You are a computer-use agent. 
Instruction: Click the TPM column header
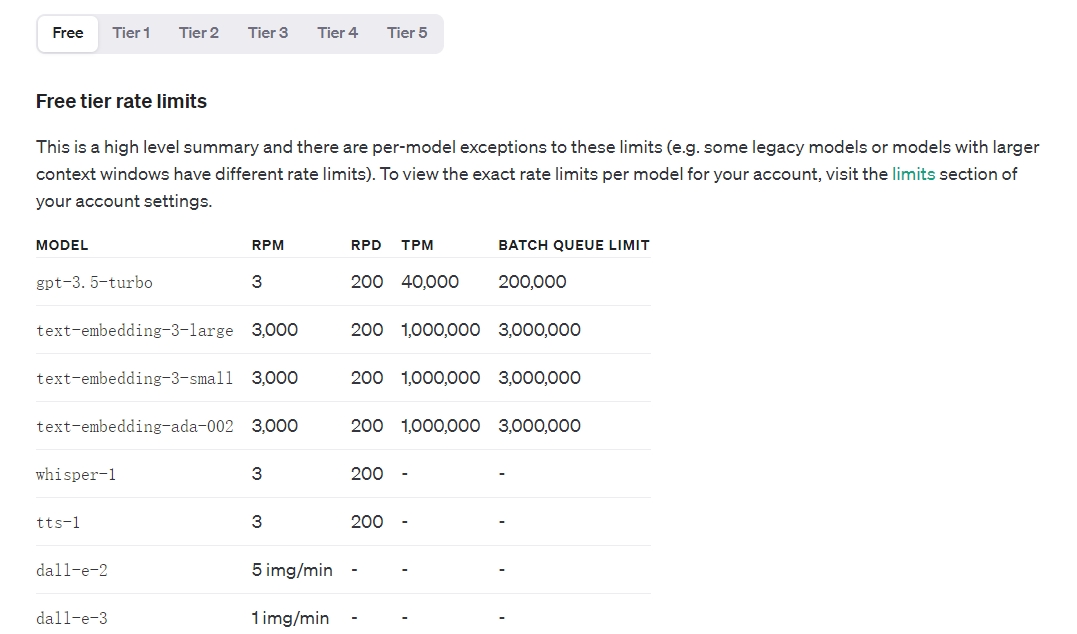click(418, 245)
